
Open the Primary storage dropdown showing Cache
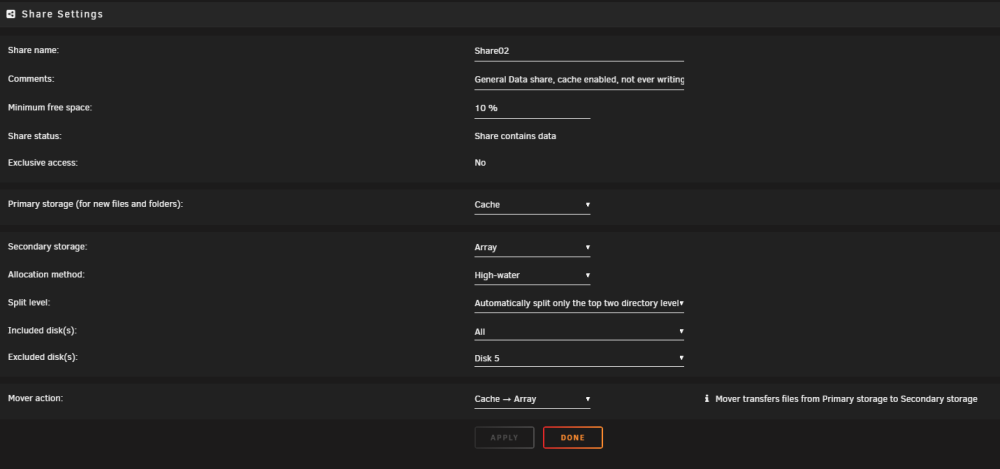coord(532,205)
